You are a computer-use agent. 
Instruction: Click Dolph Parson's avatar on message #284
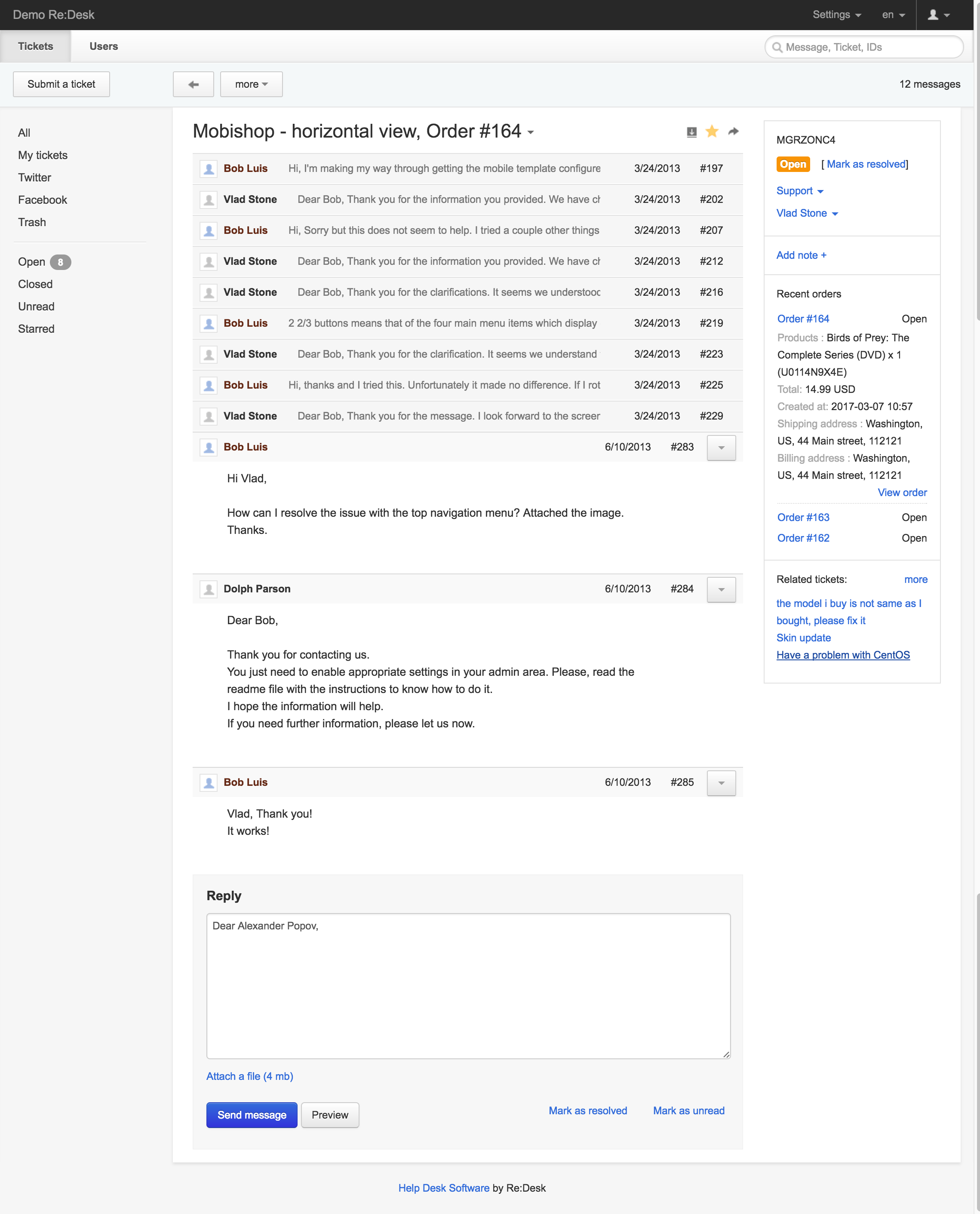(x=209, y=589)
